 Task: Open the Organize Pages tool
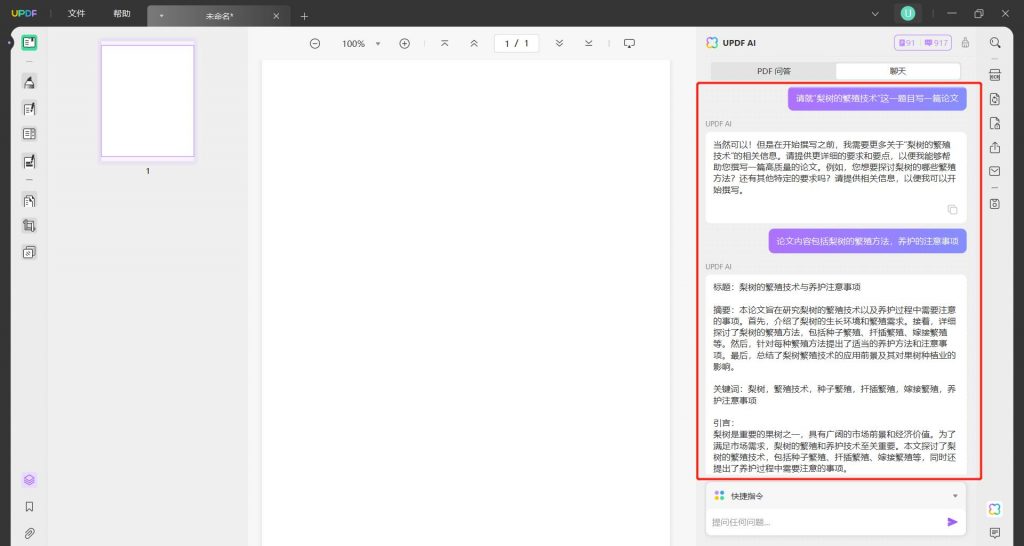pyautogui.click(x=29, y=201)
